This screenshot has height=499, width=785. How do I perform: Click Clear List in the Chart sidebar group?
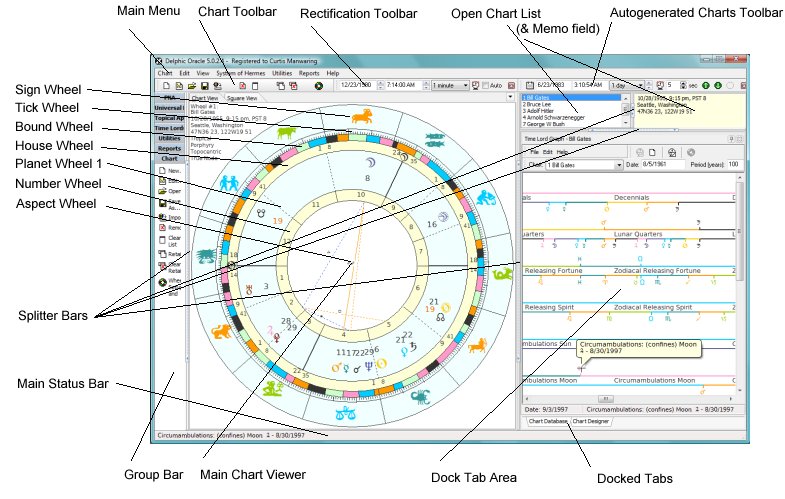point(170,241)
